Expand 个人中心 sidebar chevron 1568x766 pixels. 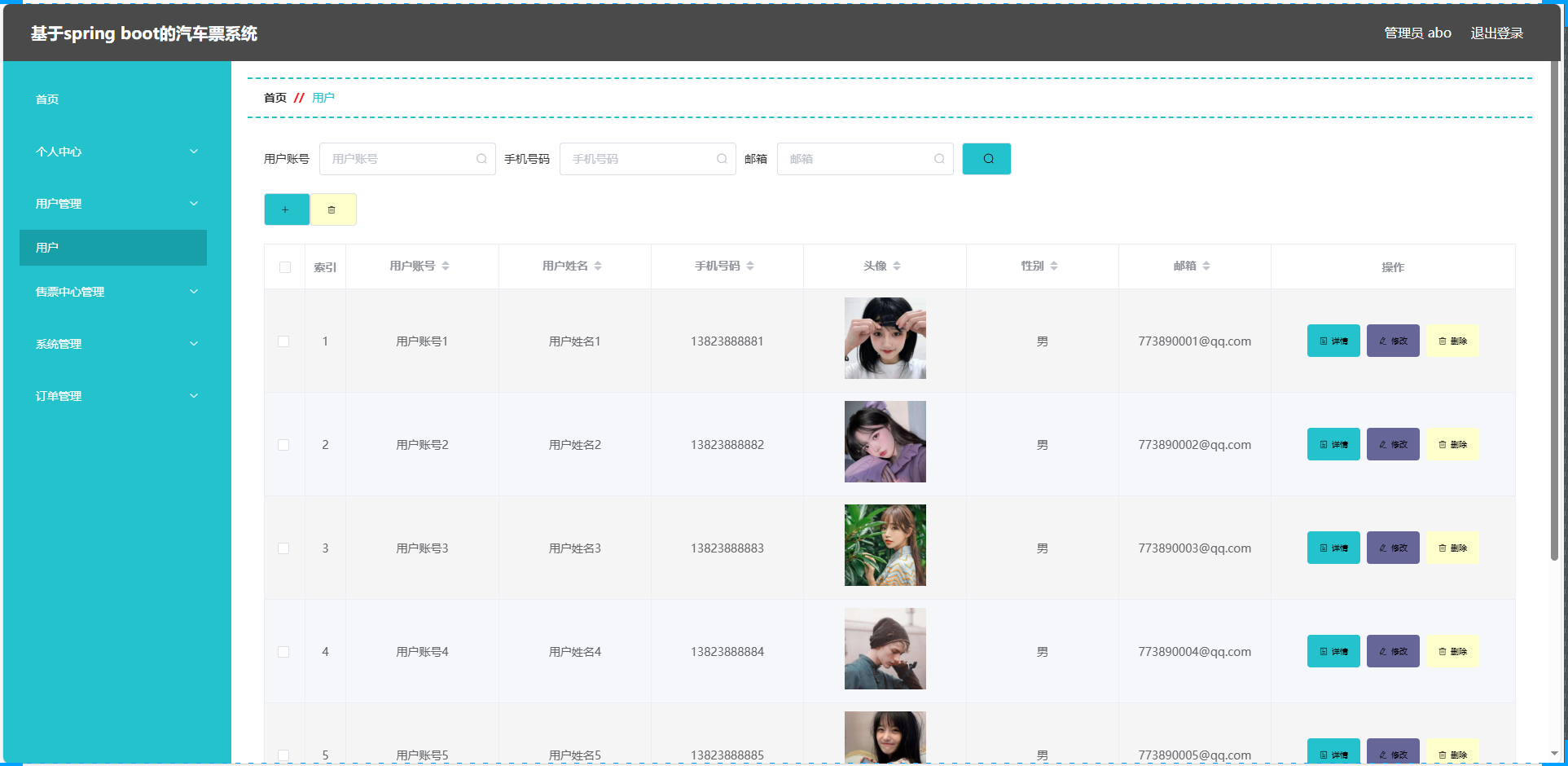pyautogui.click(x=194, y=152)
